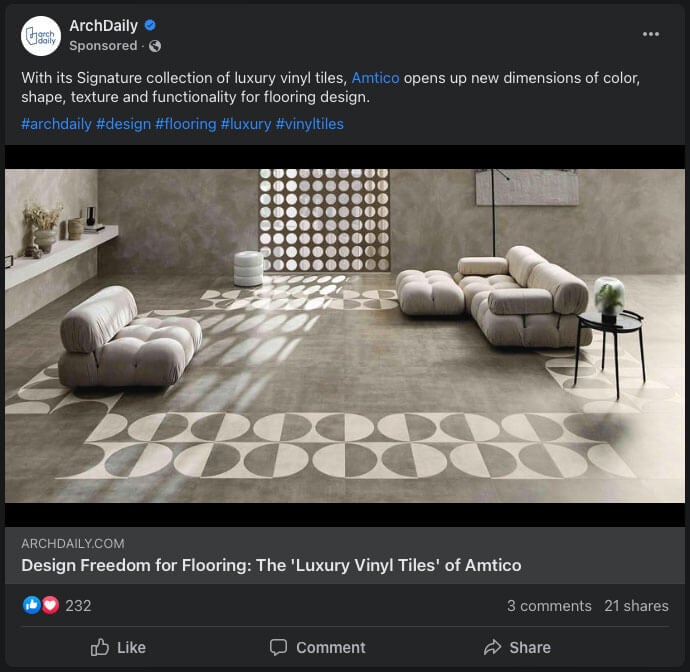Open the #archdaily hashtag
This screenshot has width=690, height=672.
click(54, 124)
